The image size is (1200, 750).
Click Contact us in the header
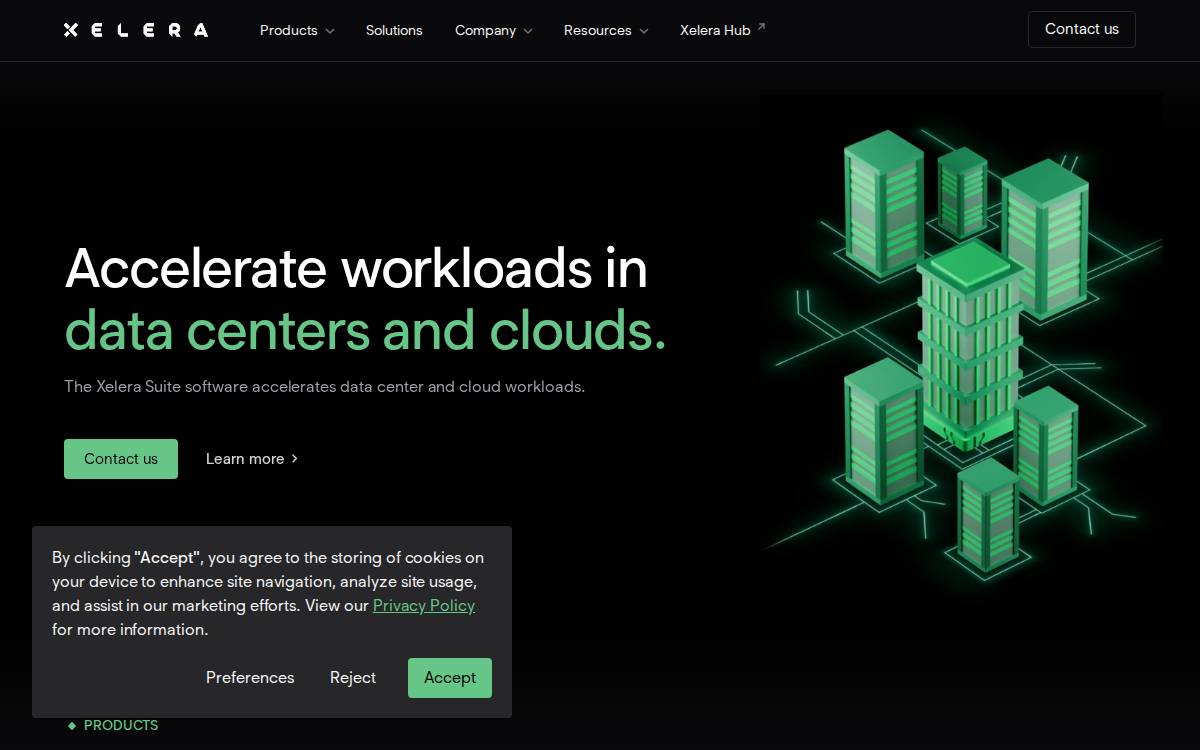pos(1082,29)
